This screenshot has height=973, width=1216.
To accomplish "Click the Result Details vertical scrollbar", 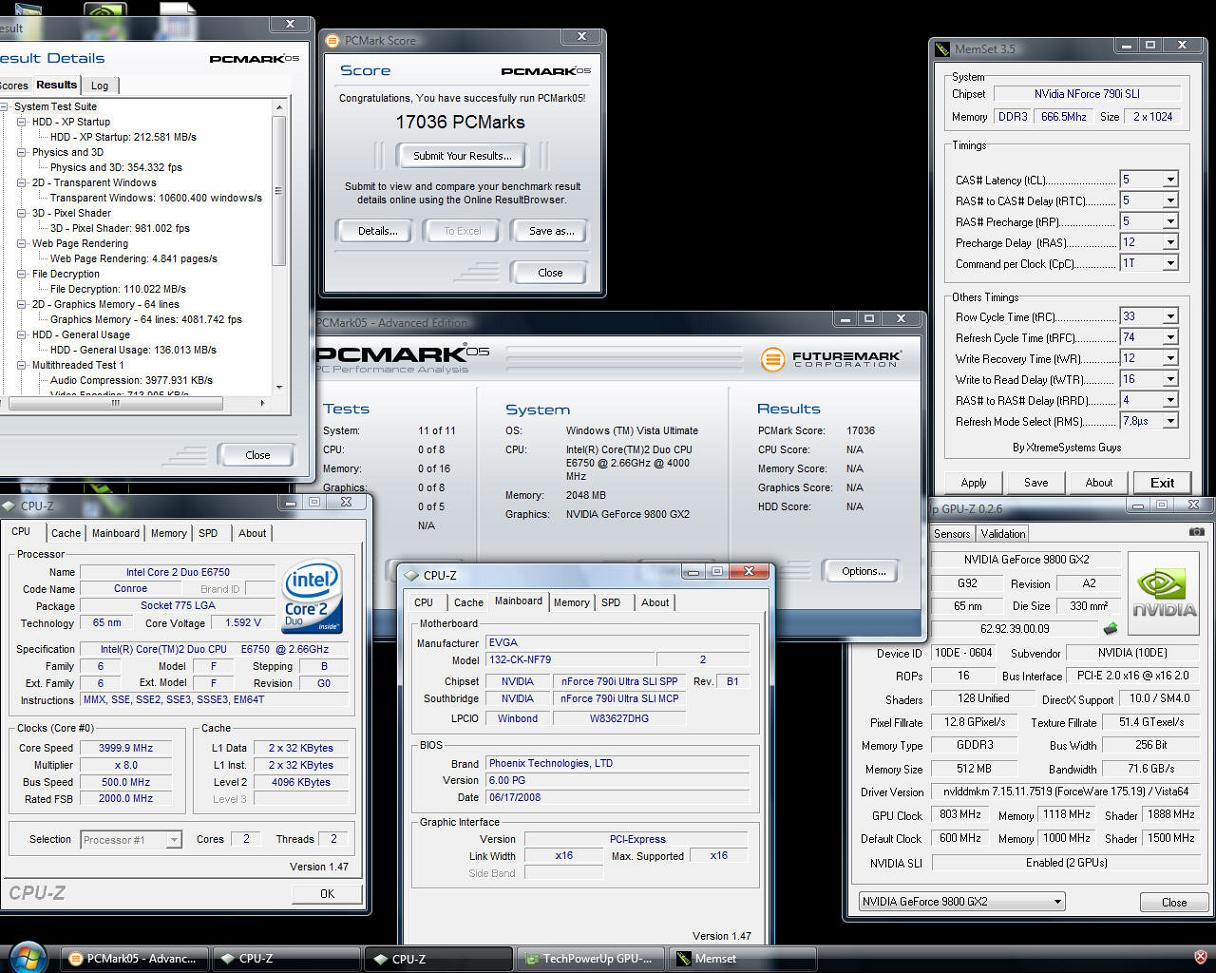I will click(279, 247).
